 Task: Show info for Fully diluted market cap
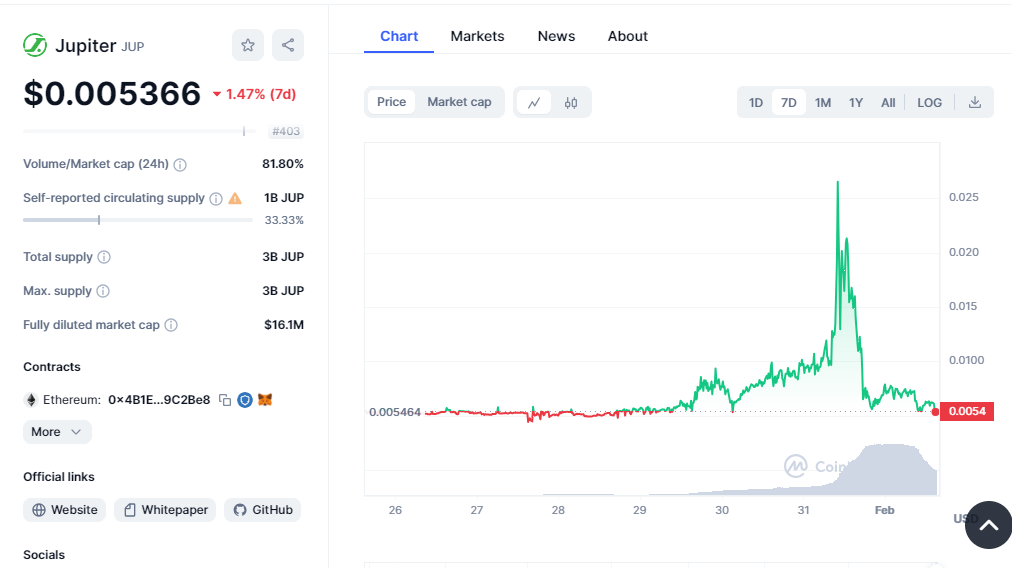click(171, 325)
